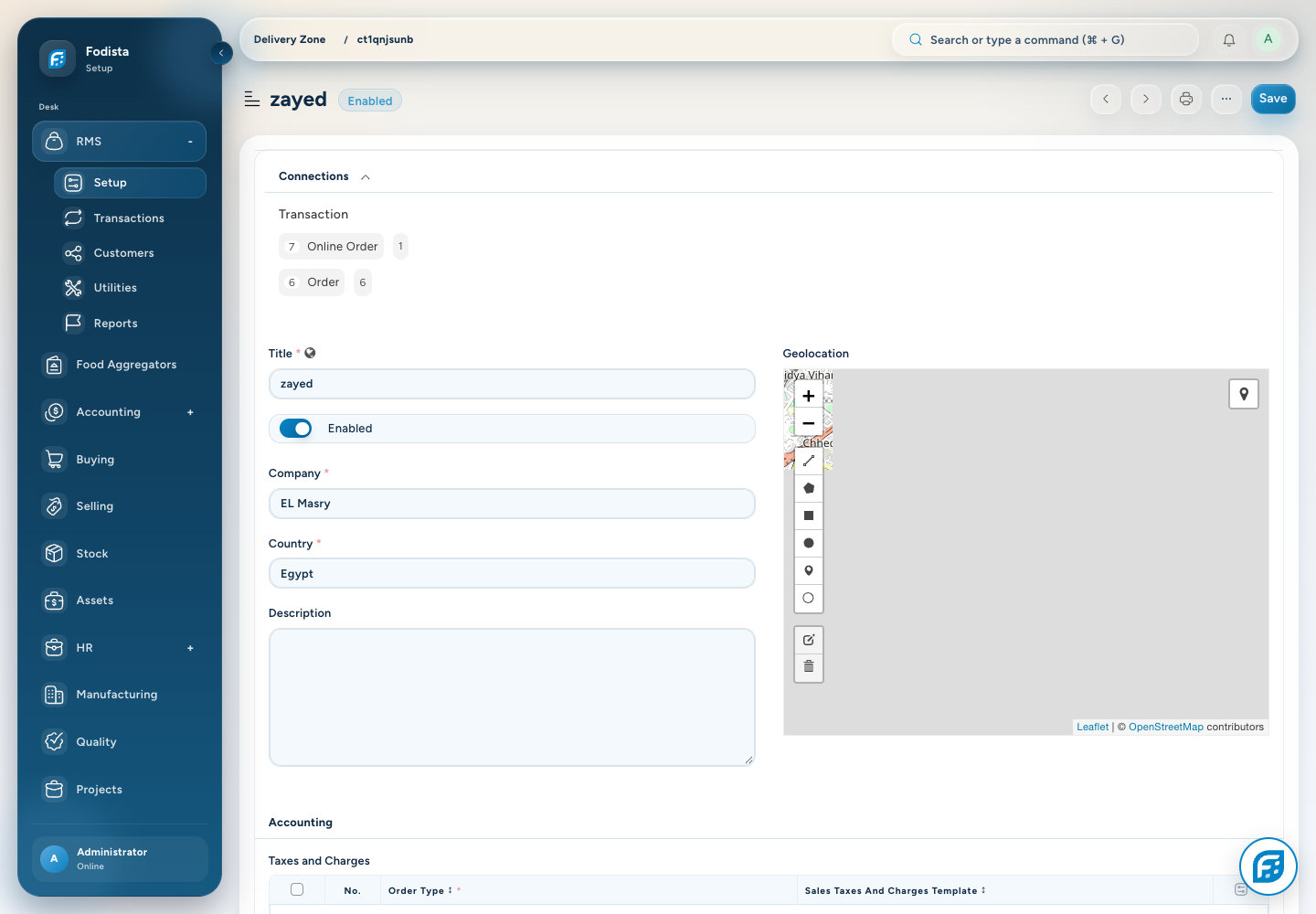Open the notifications bell
The image size is (1316, 914).
tap(1229, 40)
